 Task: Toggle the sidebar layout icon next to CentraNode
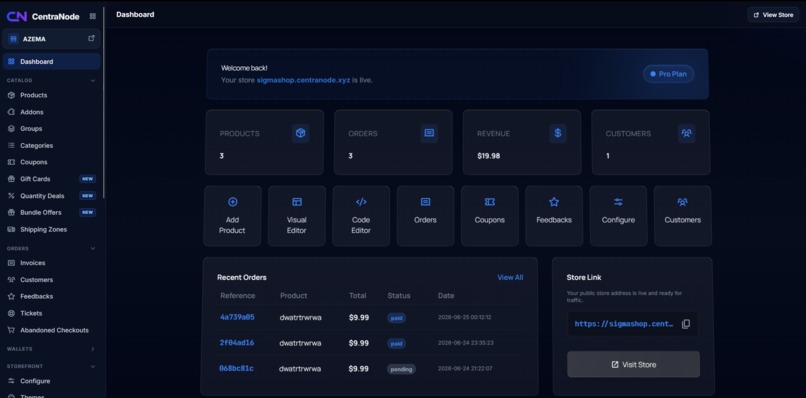coord(93,16)
